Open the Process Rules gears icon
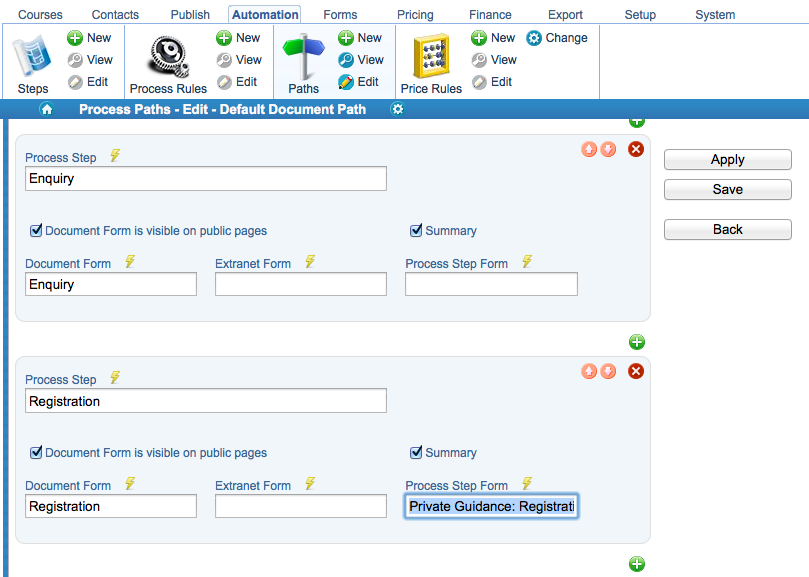 coord(169,56)
